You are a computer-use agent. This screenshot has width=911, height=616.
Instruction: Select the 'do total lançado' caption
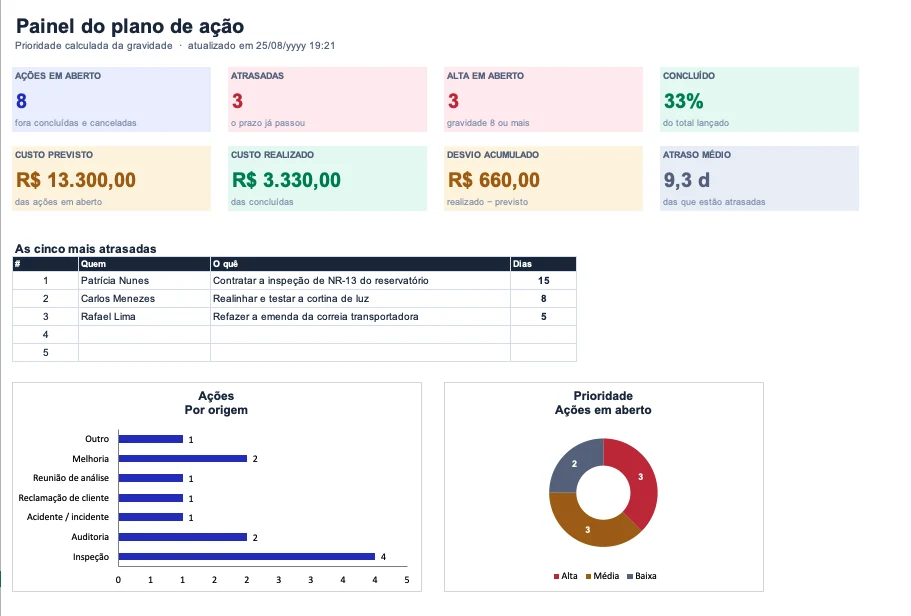696,123
